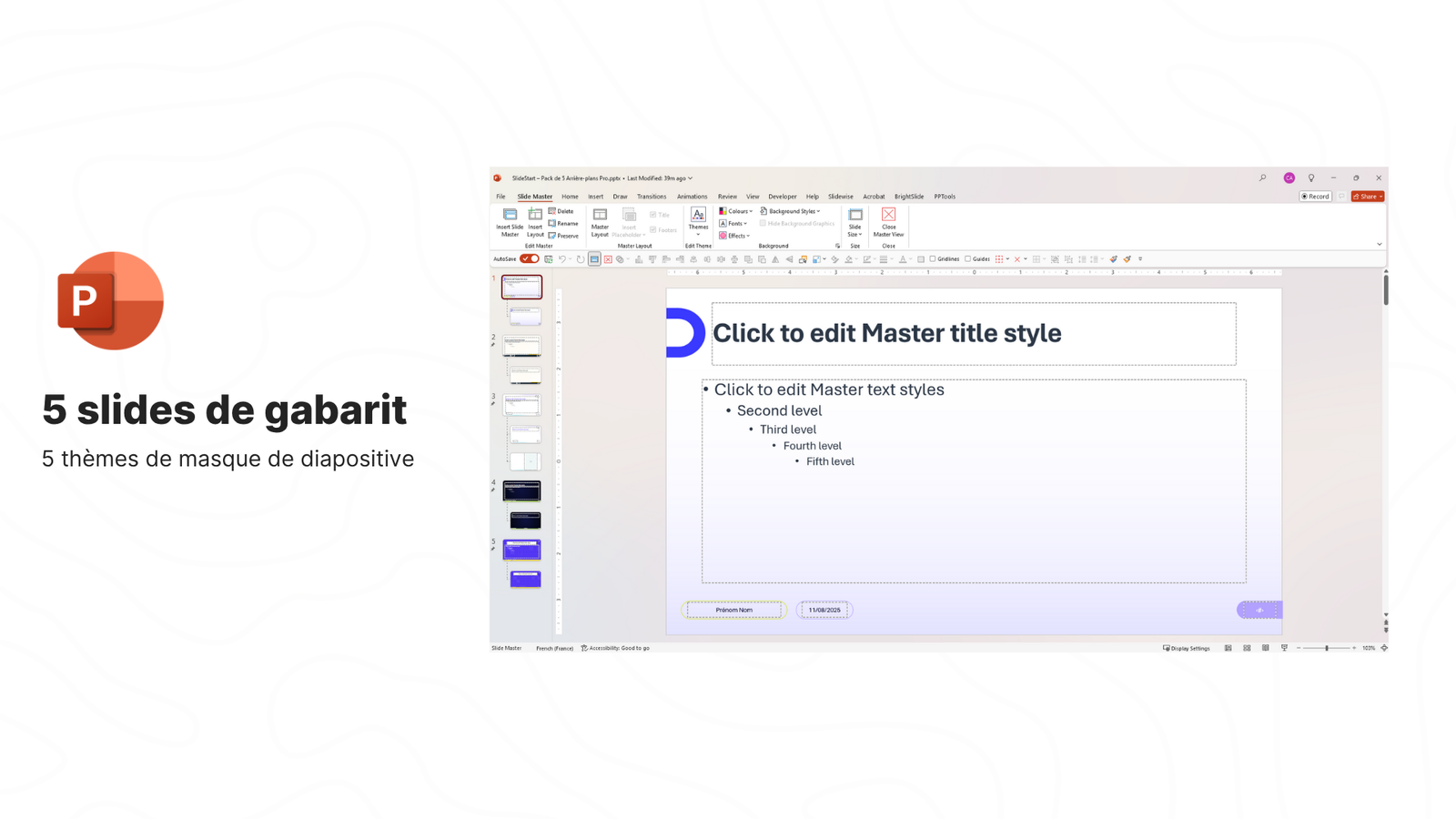Enable the Gridlines checkbox

(x=933, y=259)
